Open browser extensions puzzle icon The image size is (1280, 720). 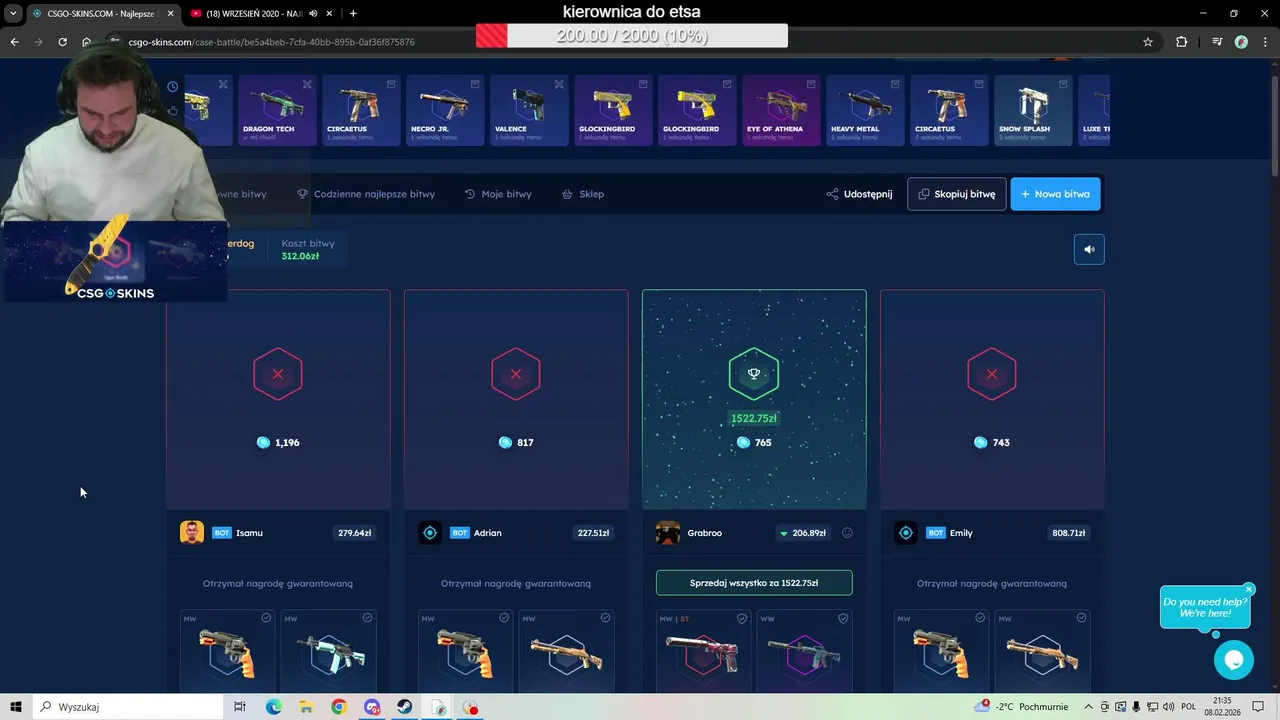click(1181, 42)
